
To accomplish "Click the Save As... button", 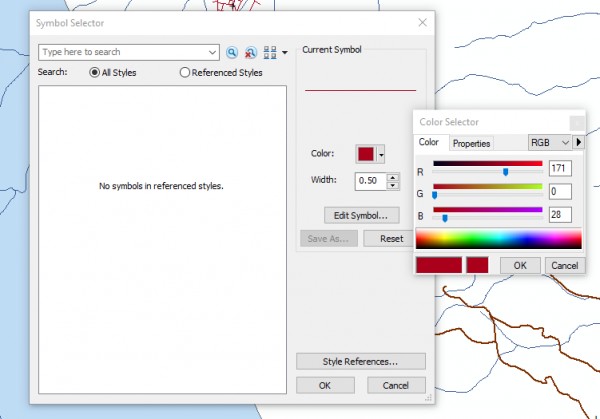I will pyautogui.click(x=329, y=239).
